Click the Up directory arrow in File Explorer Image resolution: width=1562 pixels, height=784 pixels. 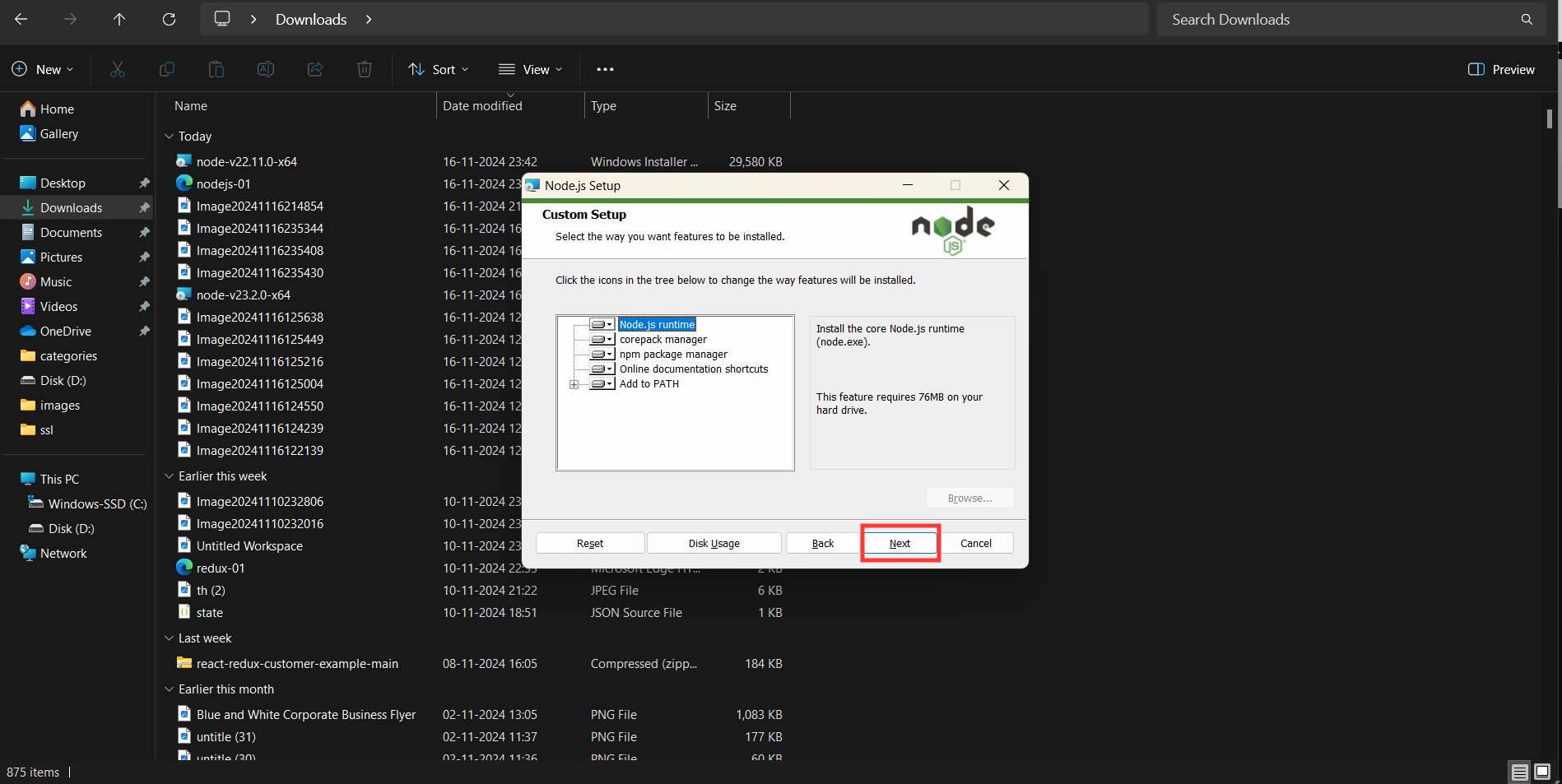click(x=119, y=19)
